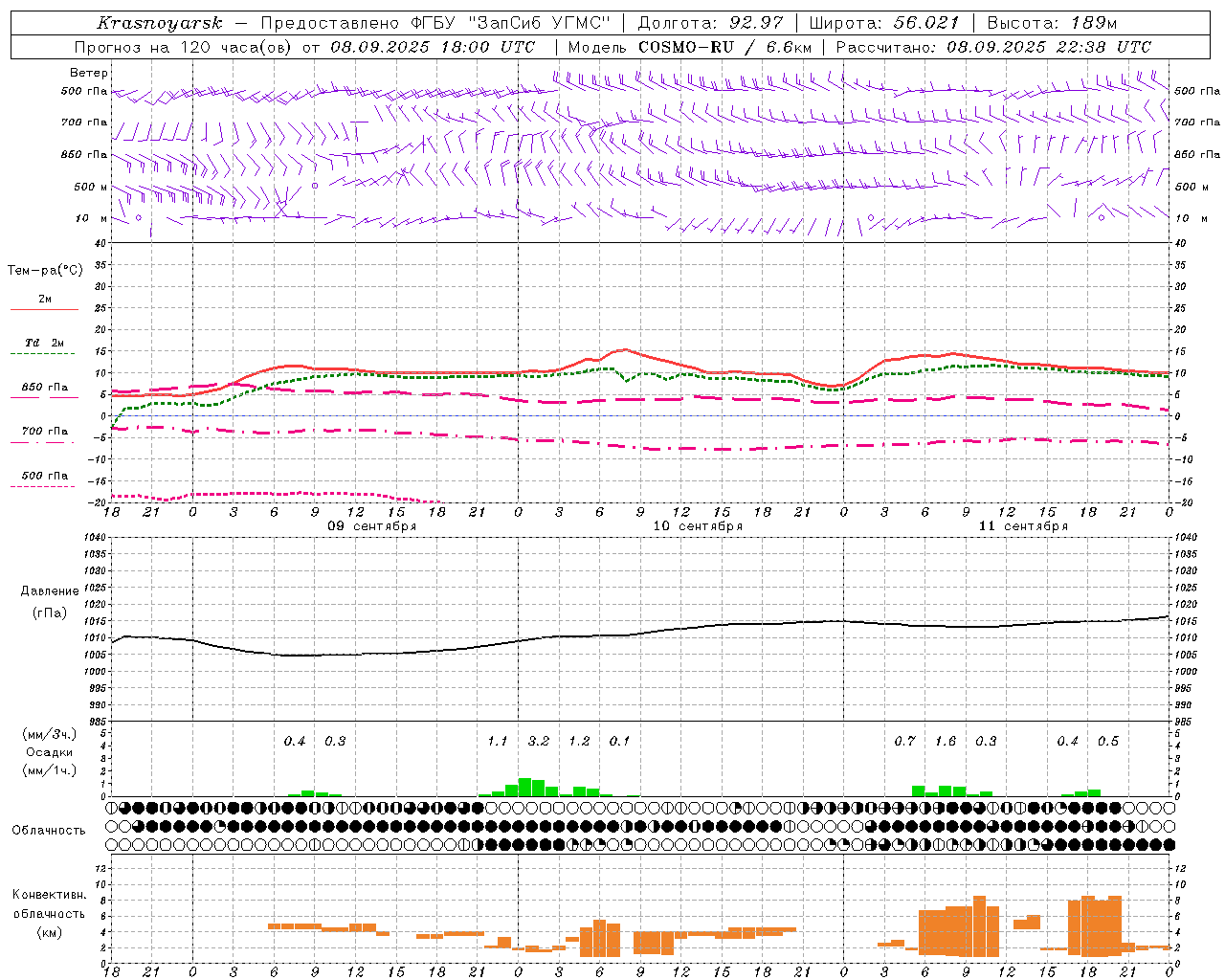1225x980 pixels.
Task: Click the (мм/3ч.) precipitation unit label
Action: click(x=50, y=735)
